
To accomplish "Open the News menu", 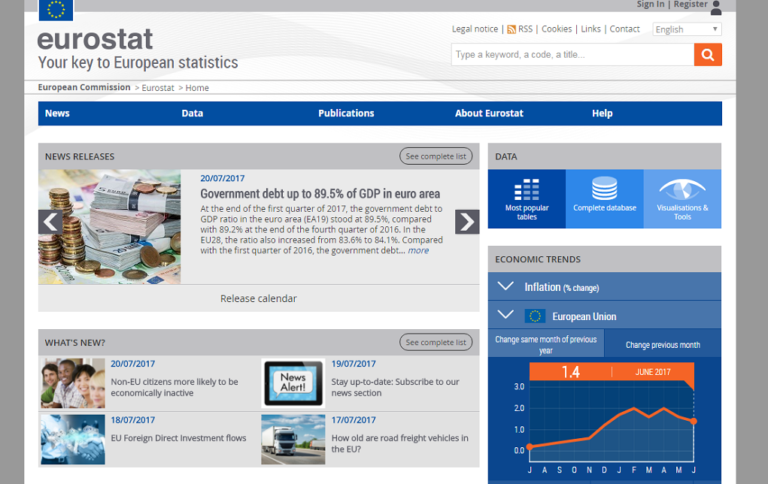I will [x=57, y=113].
